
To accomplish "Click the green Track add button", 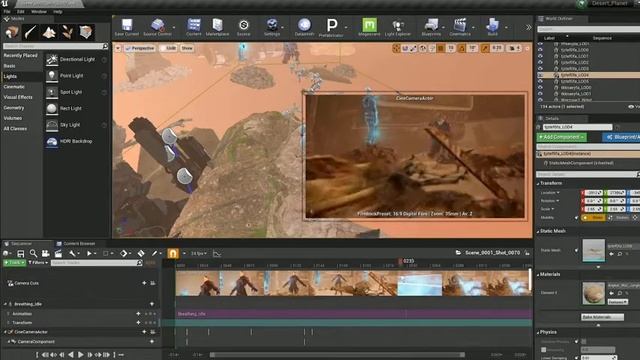I will pyautogui.click(x=14, y=263).
